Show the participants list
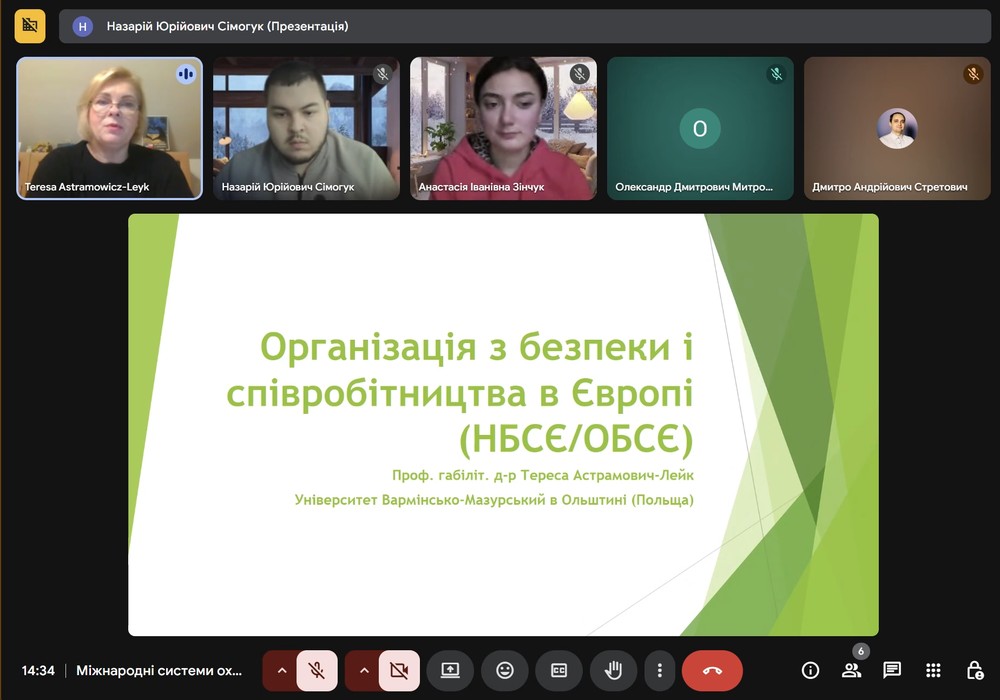The width and height of the screenshot is (1000, 700). pos(851,670)
